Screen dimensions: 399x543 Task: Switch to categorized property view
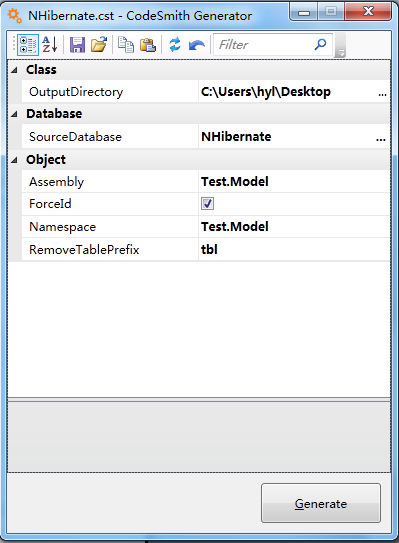[28, 45]
